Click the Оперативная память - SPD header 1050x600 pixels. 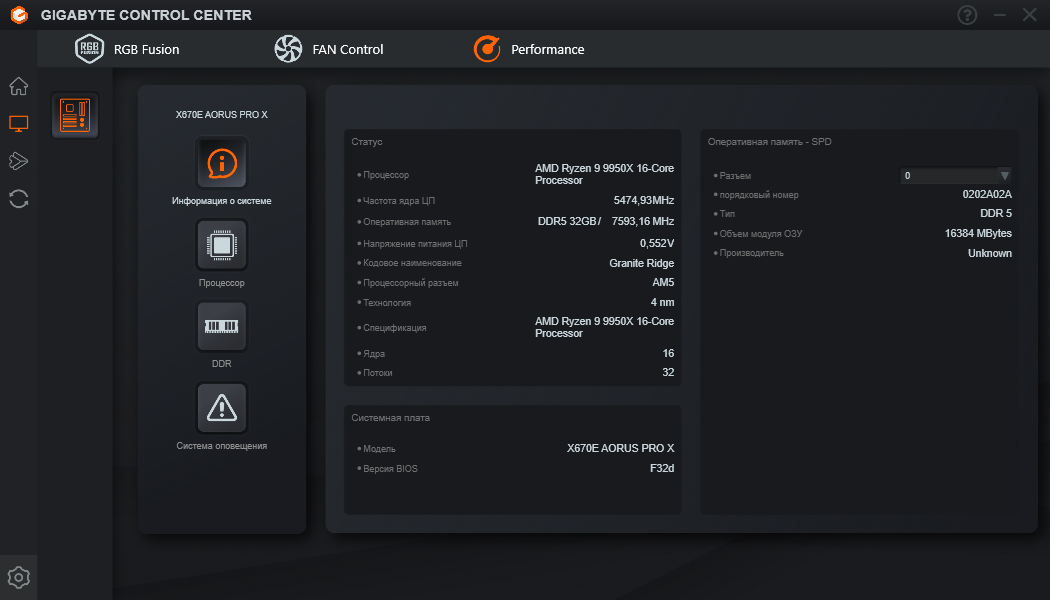click(x=769, y=142)
